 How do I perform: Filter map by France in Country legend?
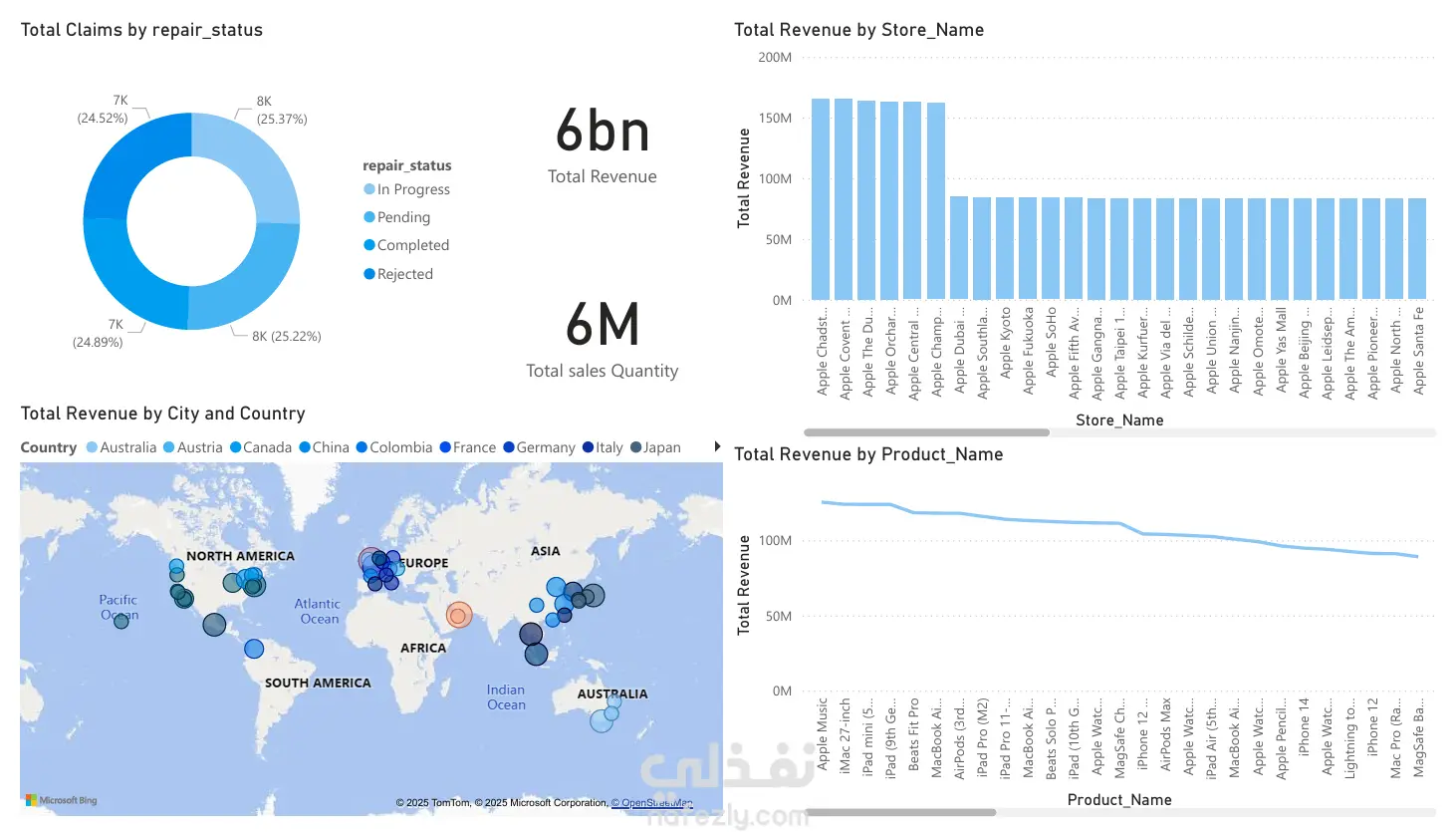pyautogui.click(x=468, y=447)
